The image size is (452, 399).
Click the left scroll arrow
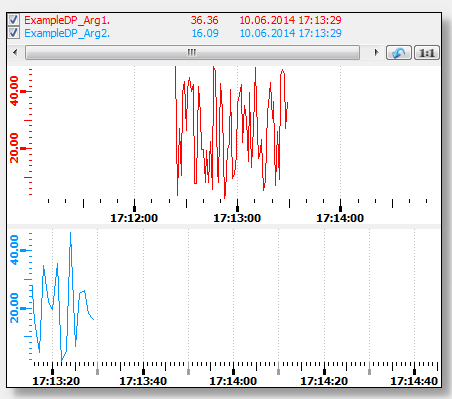15,52
